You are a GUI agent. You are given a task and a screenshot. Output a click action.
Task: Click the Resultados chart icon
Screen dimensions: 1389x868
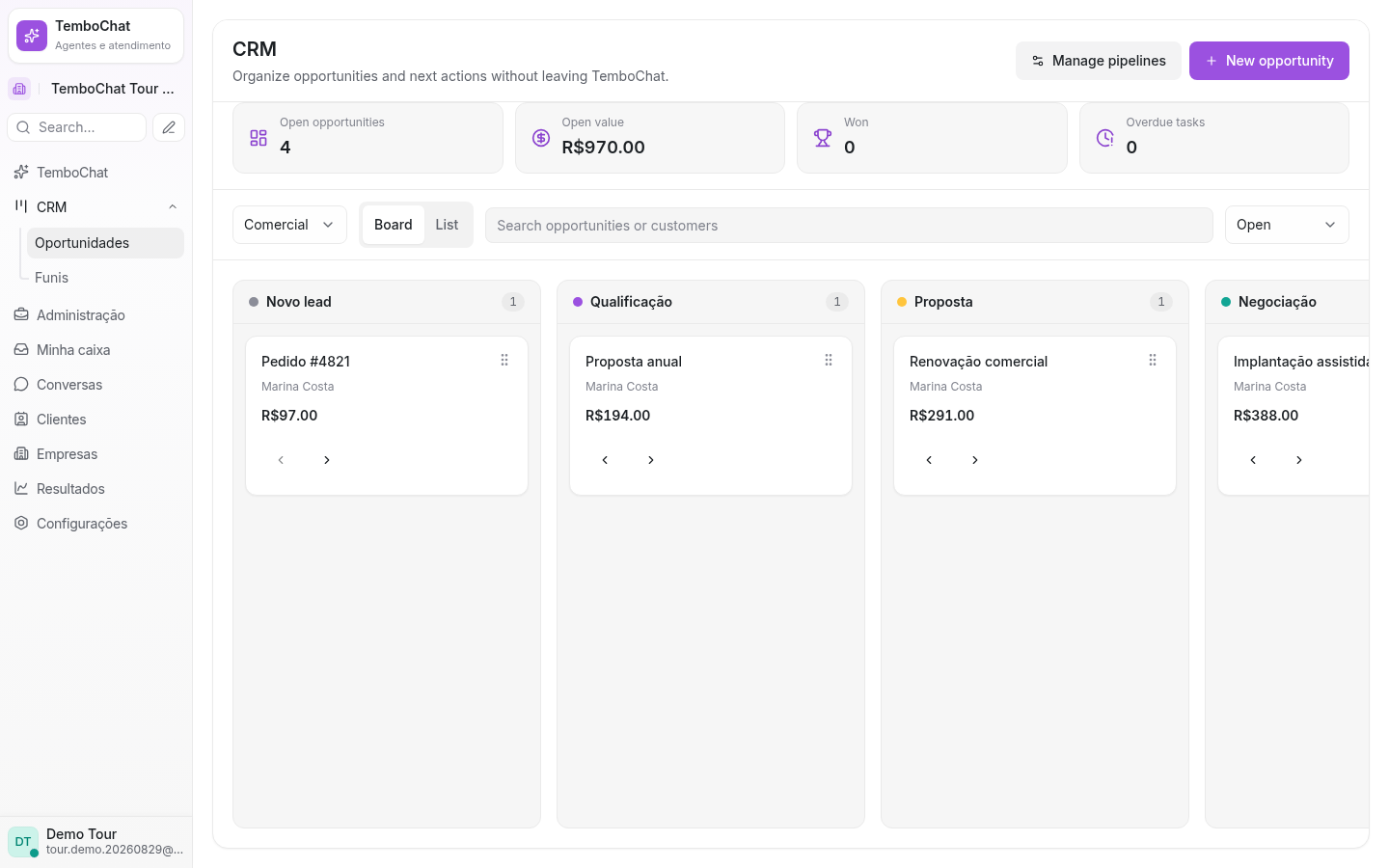click(21, 488)
